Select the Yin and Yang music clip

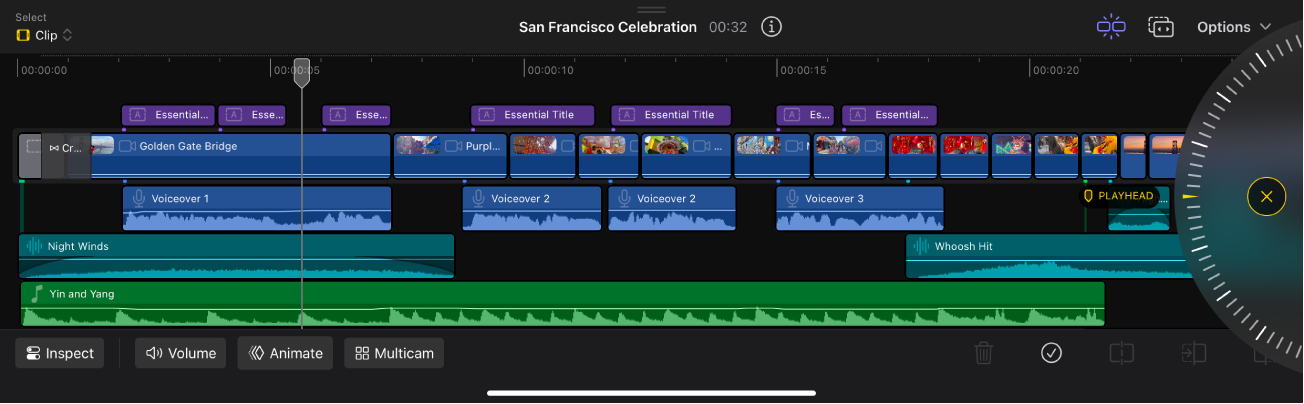pos(563,304)
